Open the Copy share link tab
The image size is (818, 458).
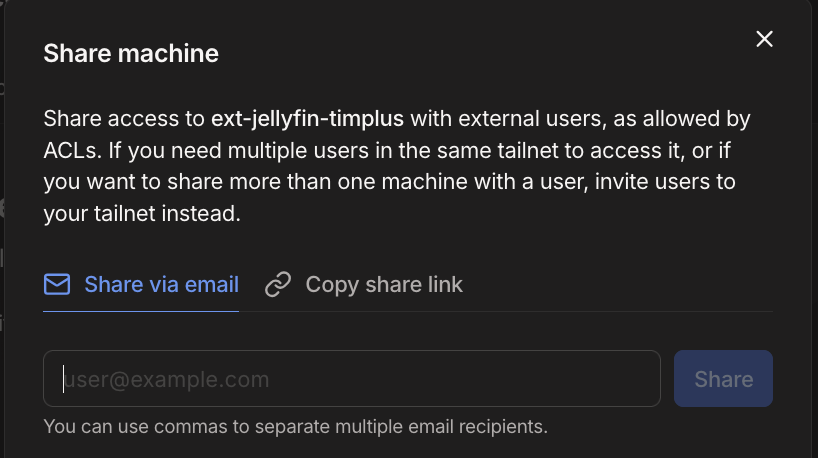click(384, 285)
